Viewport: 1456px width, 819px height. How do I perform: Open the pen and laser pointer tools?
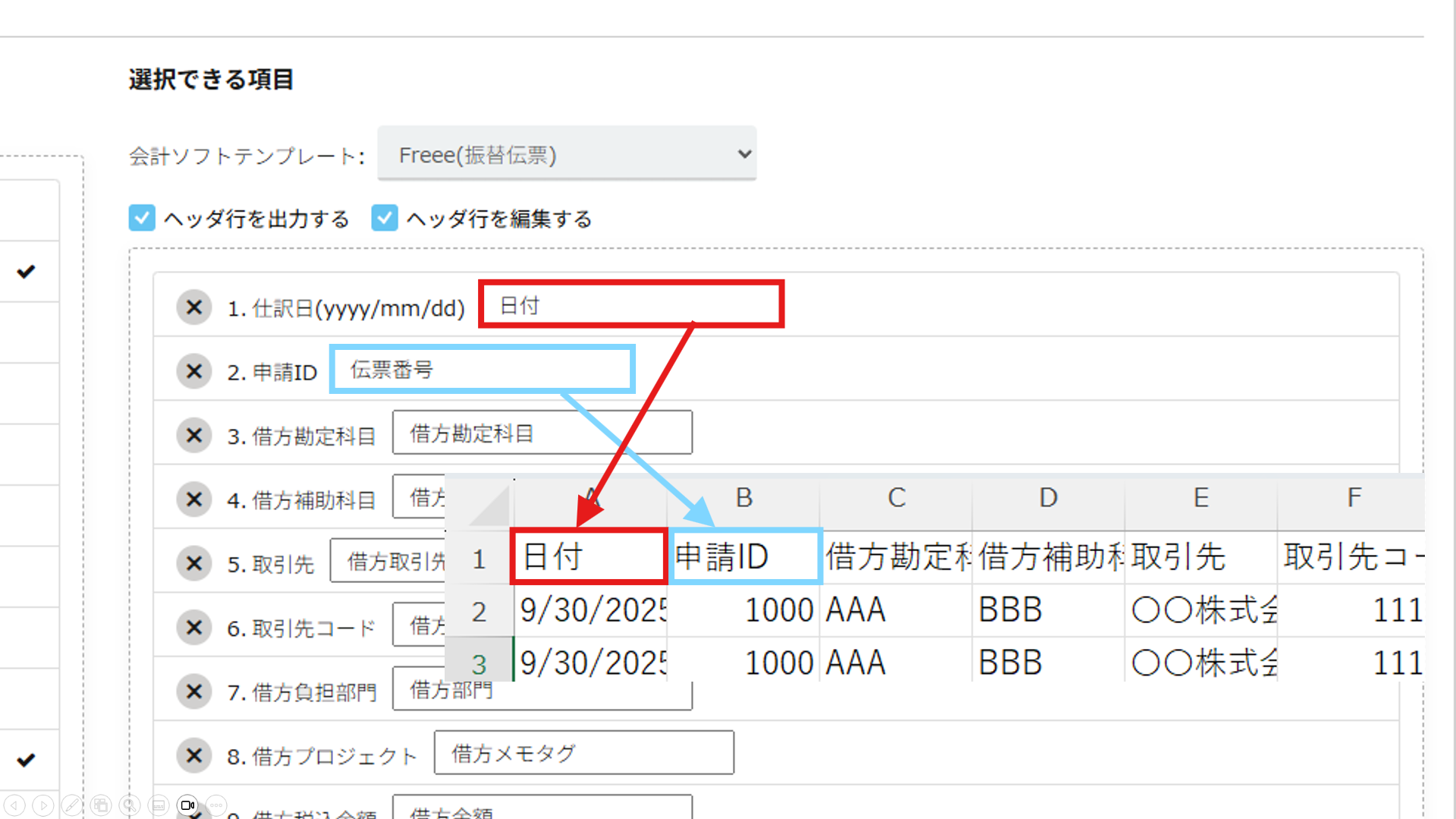click(72, 805)
